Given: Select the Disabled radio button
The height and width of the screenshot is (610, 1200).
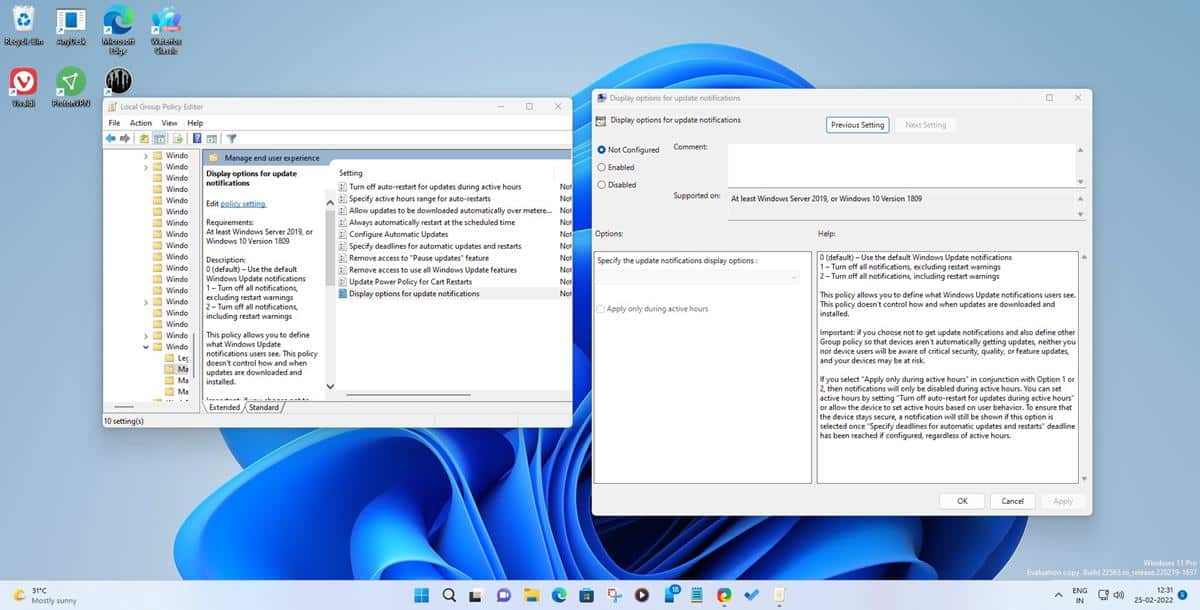Looking at the screenshot, I should [601, 184].
